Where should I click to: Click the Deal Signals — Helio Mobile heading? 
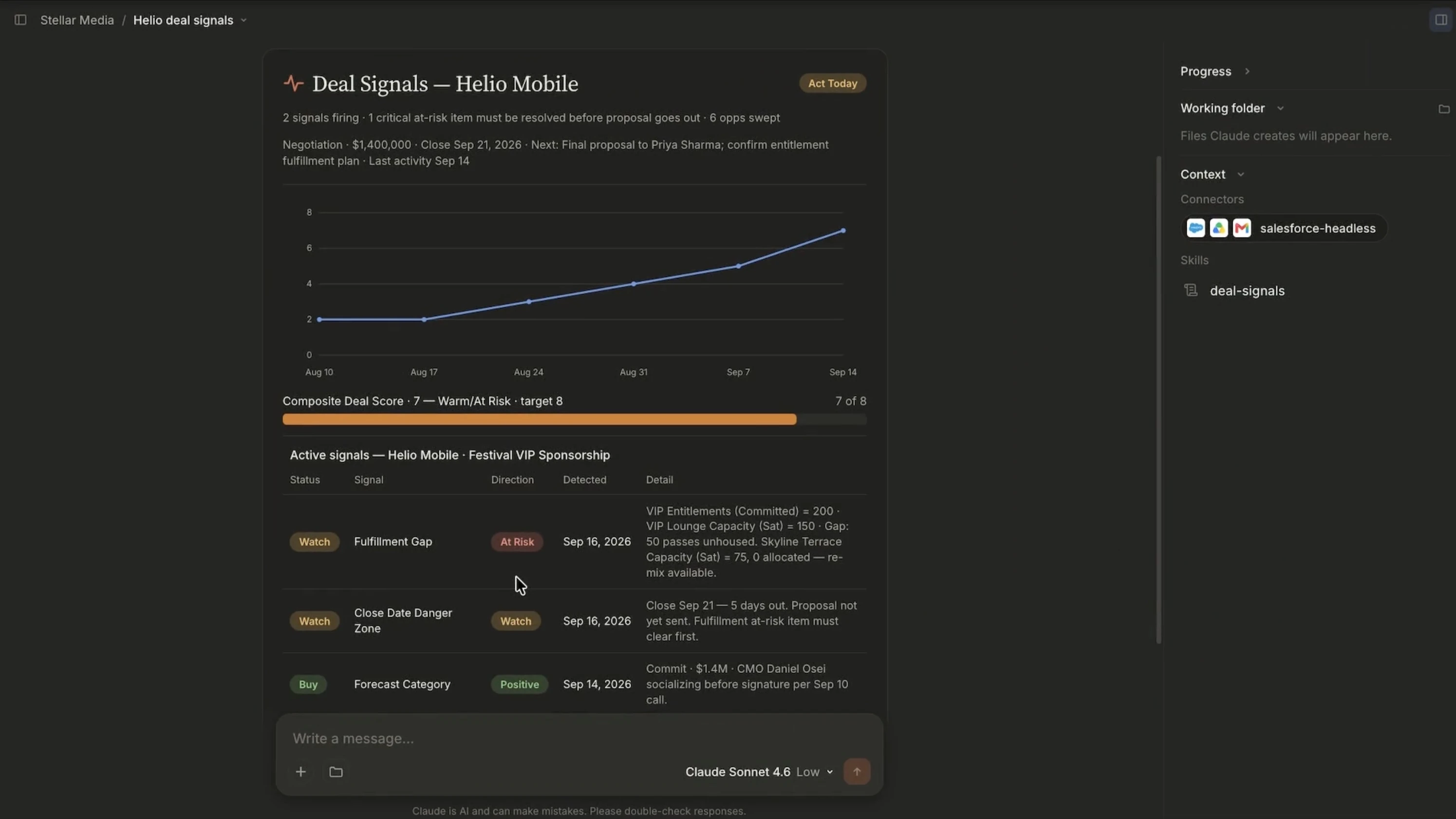tap(445, 84)
